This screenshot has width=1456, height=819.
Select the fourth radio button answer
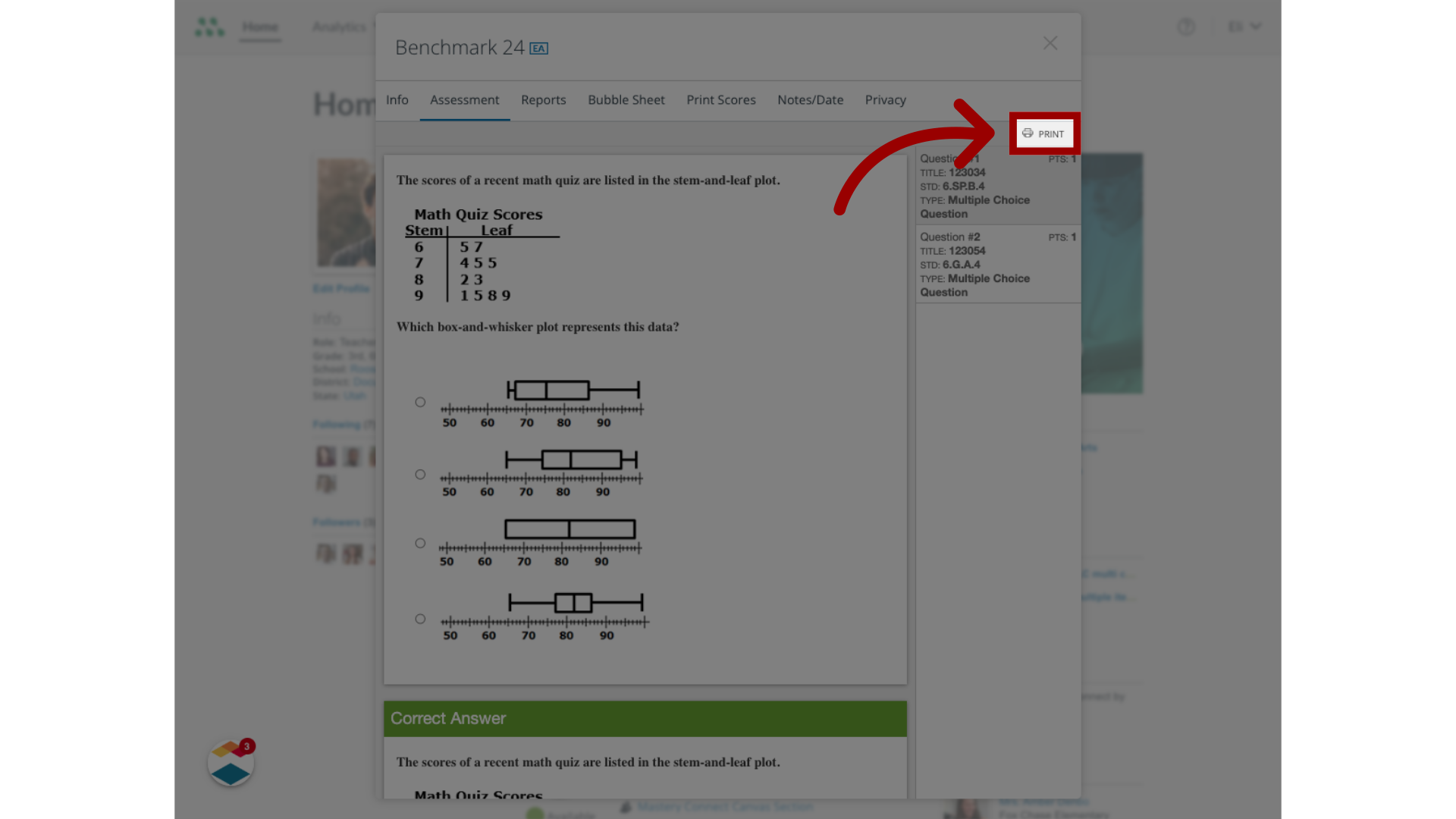419,618
